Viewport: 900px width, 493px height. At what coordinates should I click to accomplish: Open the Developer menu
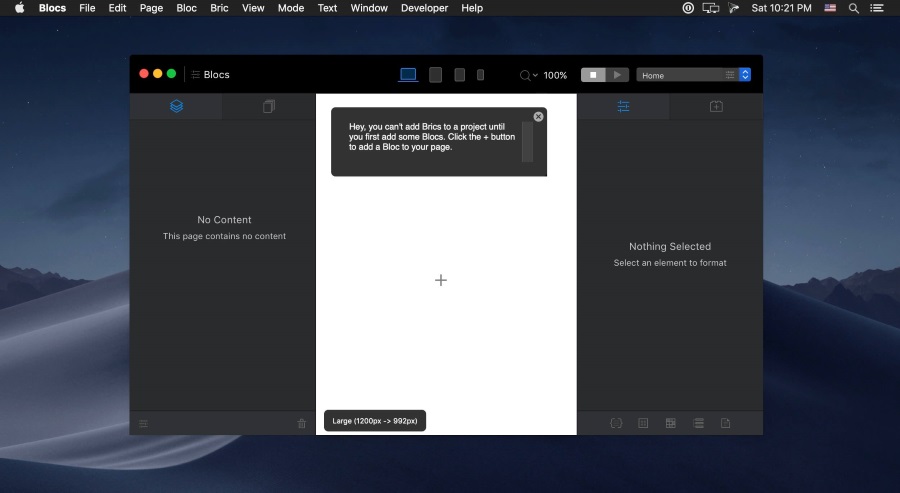pyautogui.click(x=424, y=8)
